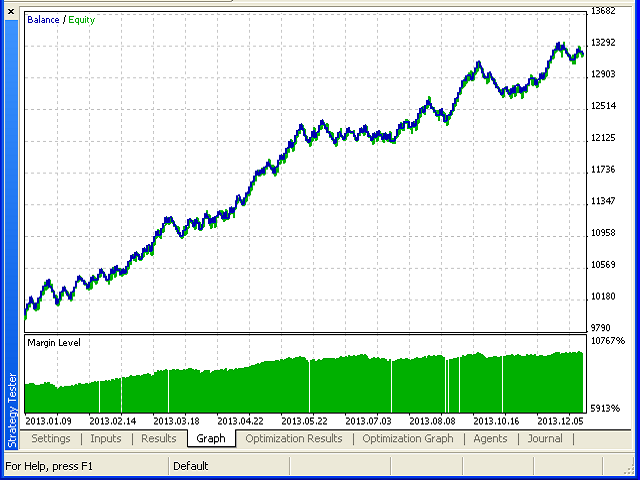640x480 pixels.
Task: Click the 2013.10.16 date label
Action: coord(496,421)
